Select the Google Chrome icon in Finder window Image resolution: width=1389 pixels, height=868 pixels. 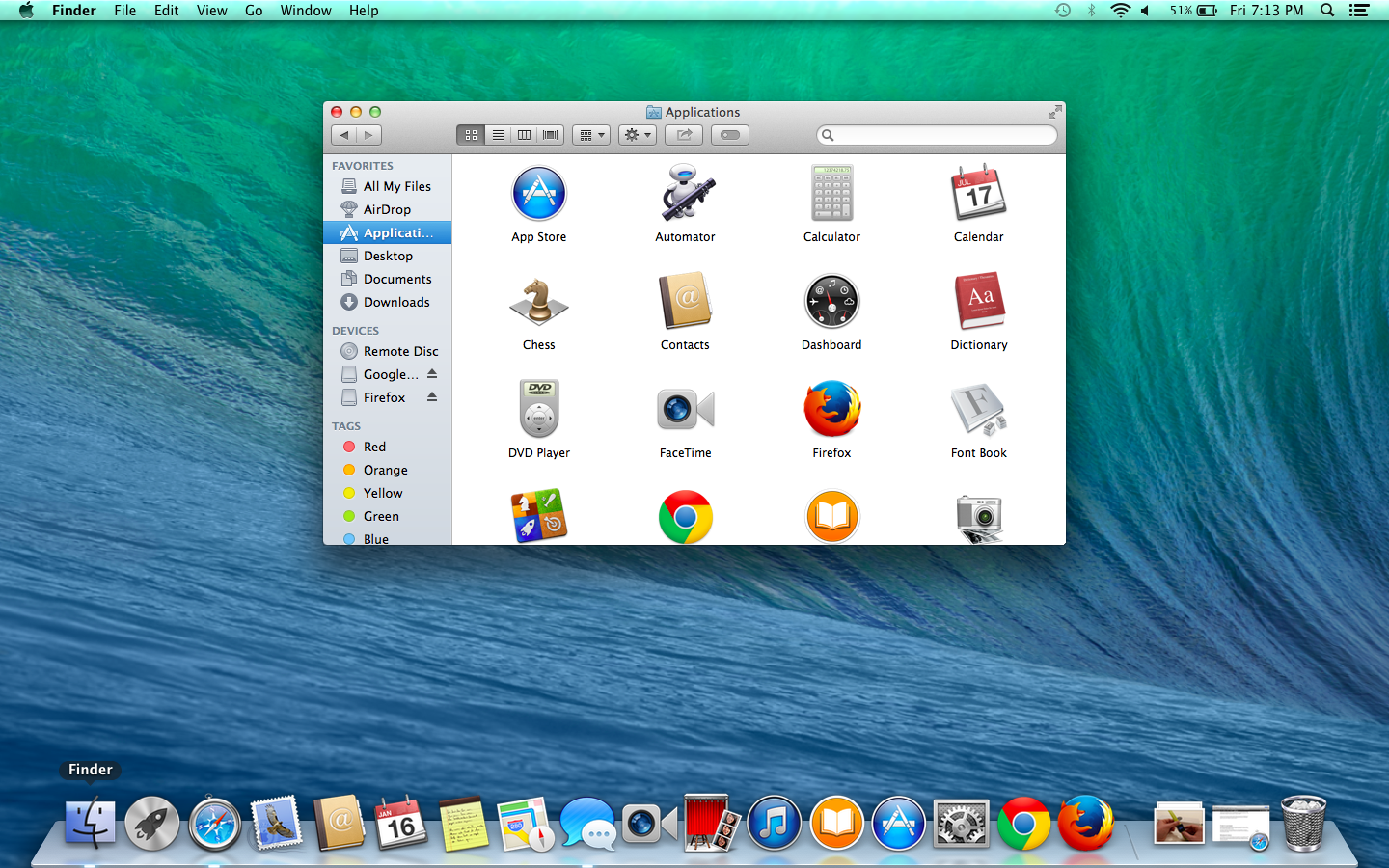point(686,517)
